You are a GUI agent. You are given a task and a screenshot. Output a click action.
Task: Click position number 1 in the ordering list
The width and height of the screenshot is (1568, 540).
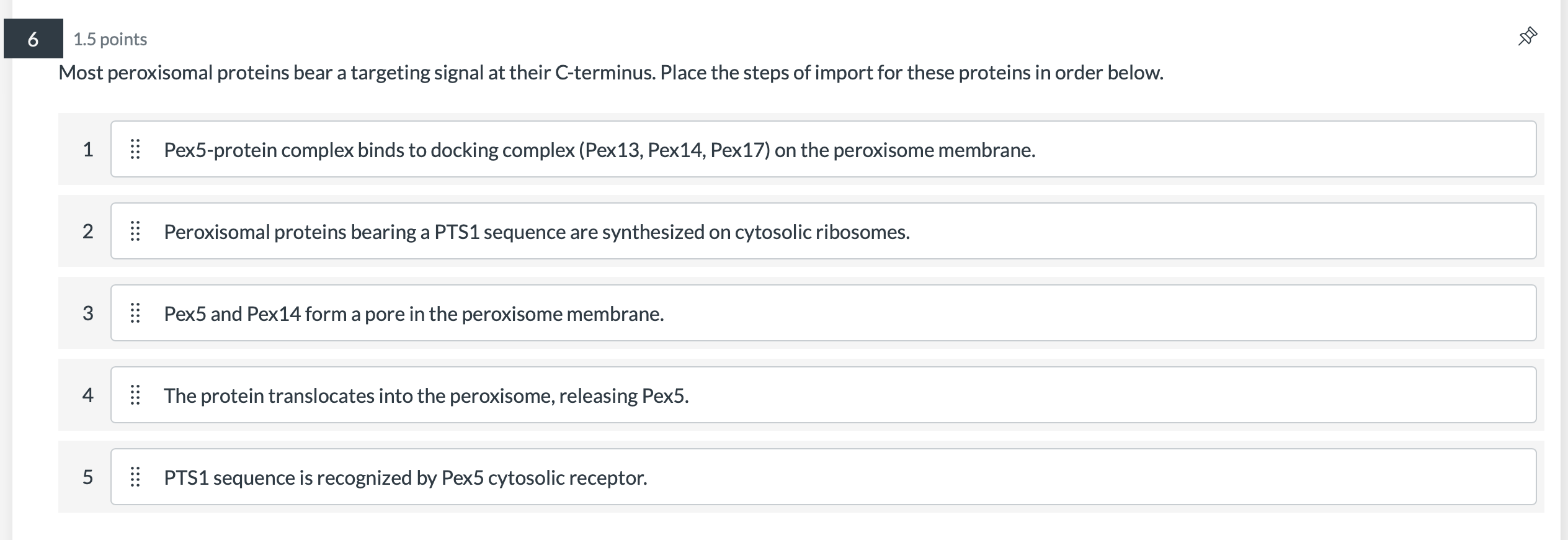pyautogui.click(x=88, y=150)
